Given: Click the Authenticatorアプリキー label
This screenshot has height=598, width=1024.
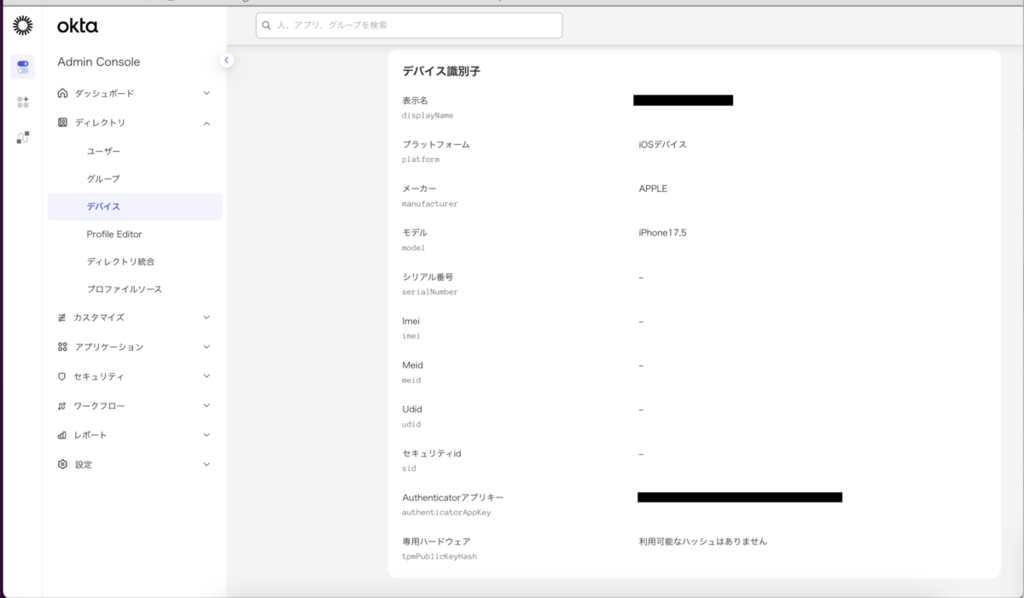Looking at the screenshot, I should (453, 497).
